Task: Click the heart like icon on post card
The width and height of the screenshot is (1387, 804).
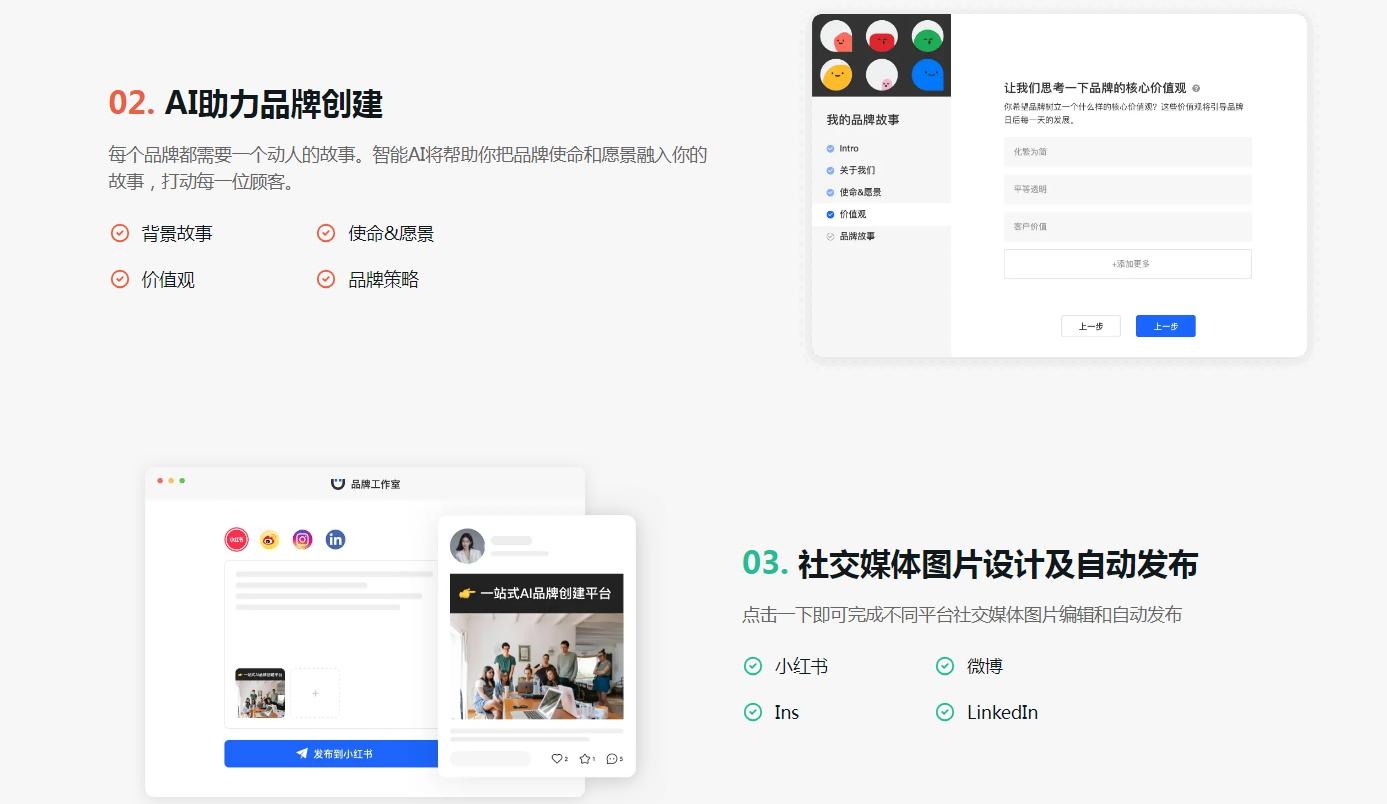Action: pyautogui.click(x=557, y=759)
